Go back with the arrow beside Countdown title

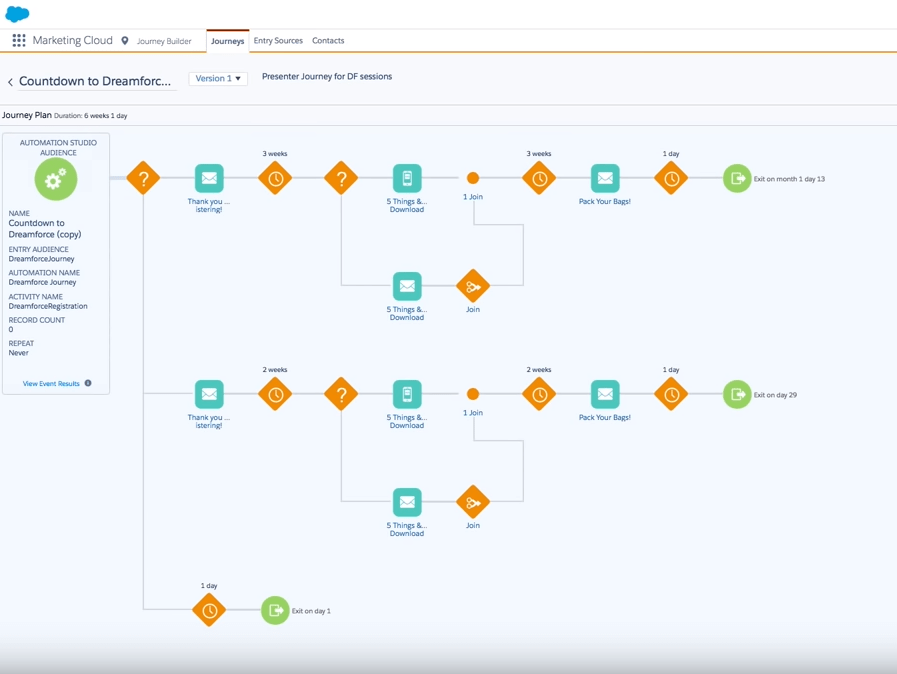coord(10,82)
